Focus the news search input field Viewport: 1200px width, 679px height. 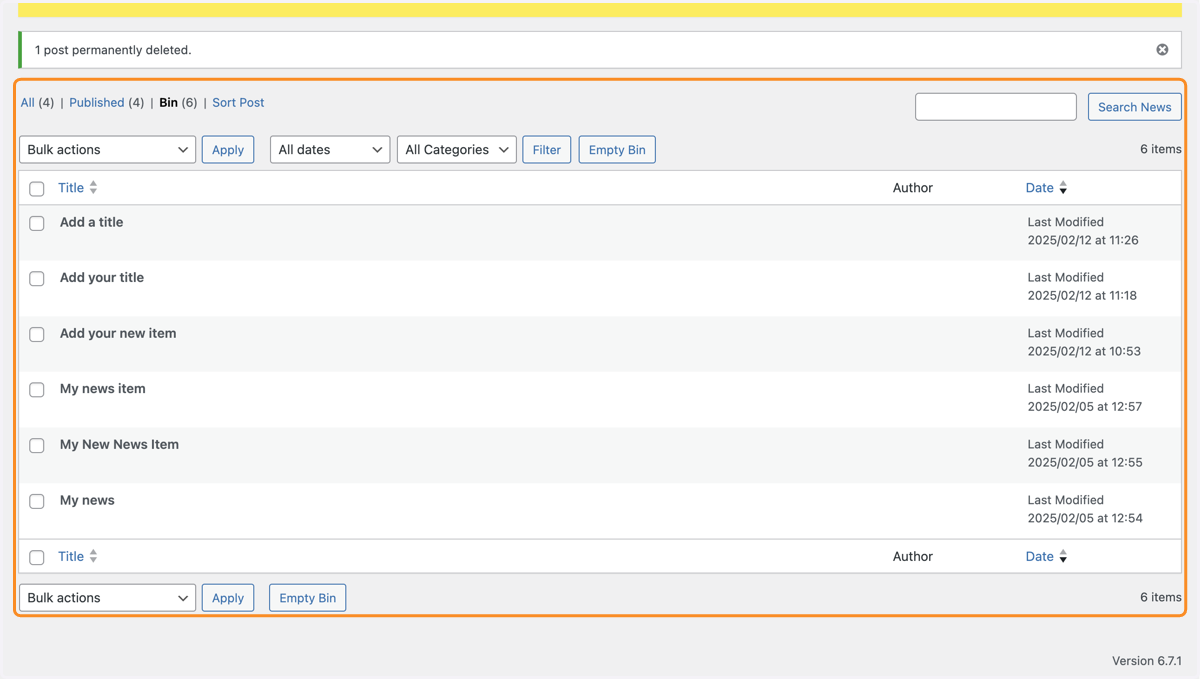(996, 107)
